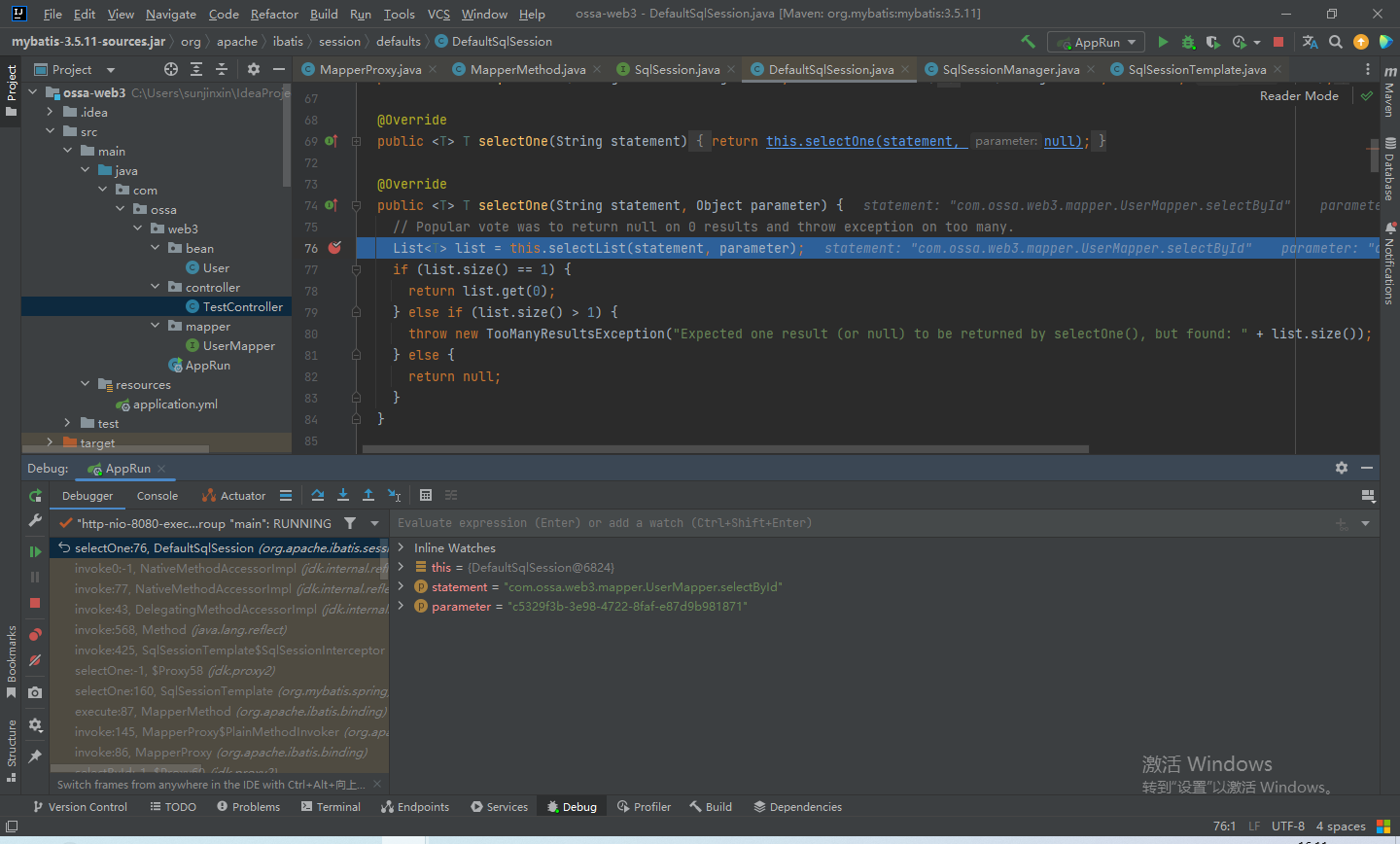Toggle the Database tool window sidebar
1400x844 pixels.
click(1389, 169)
